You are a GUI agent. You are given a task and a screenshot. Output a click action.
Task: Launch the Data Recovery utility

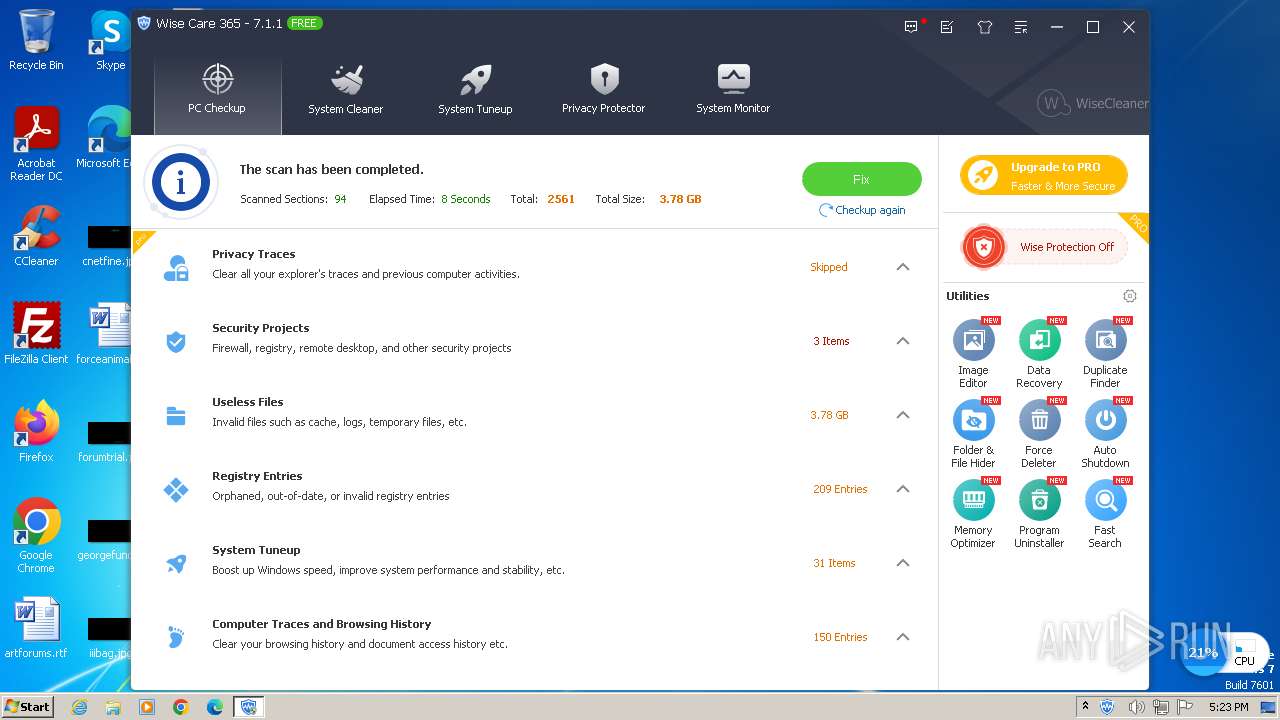(x=1039, y=341)
